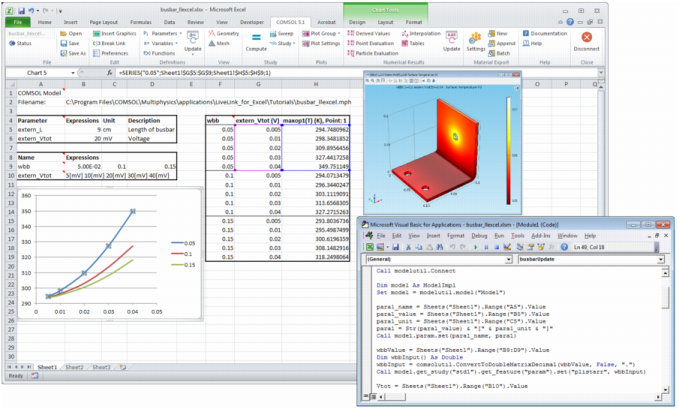The height and width of the screenshot is (409, 679).
Task: Click the Find binoculars icon in VBA toolbar
Action: point(440,247)
